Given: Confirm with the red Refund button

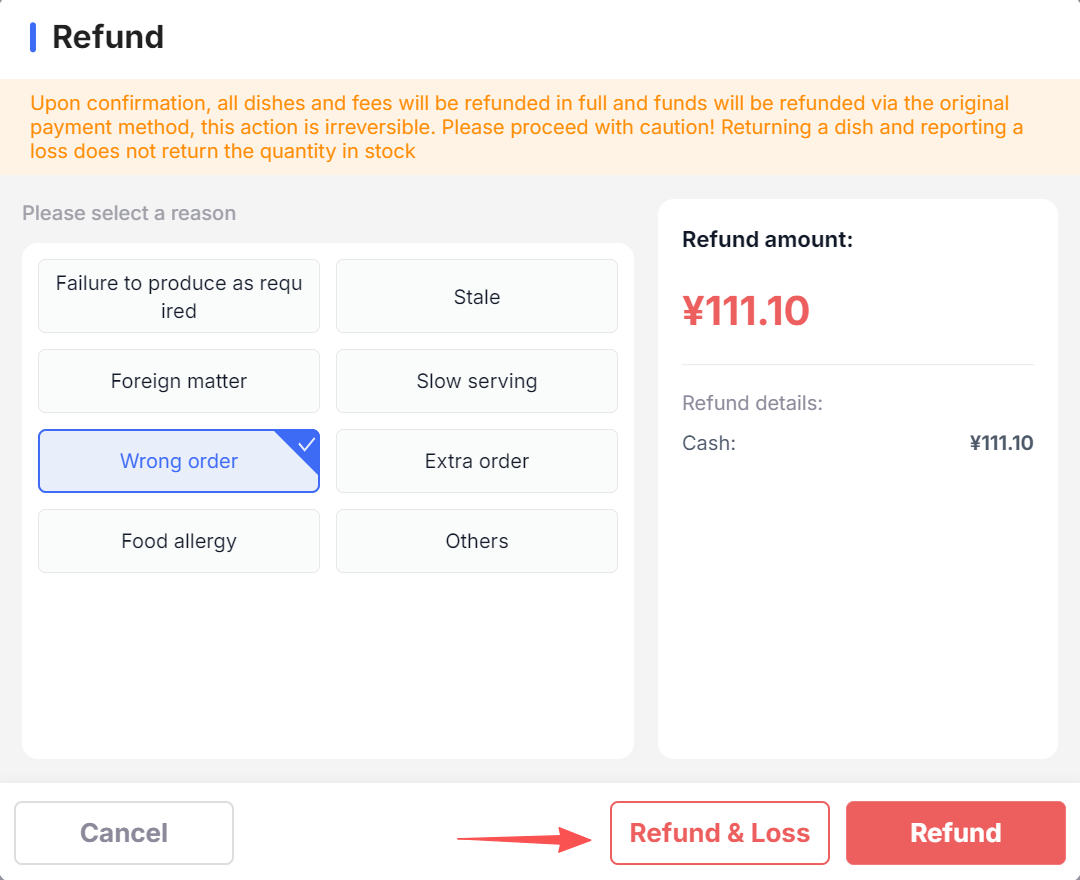Looking at the screenshot, I should 955,833.
